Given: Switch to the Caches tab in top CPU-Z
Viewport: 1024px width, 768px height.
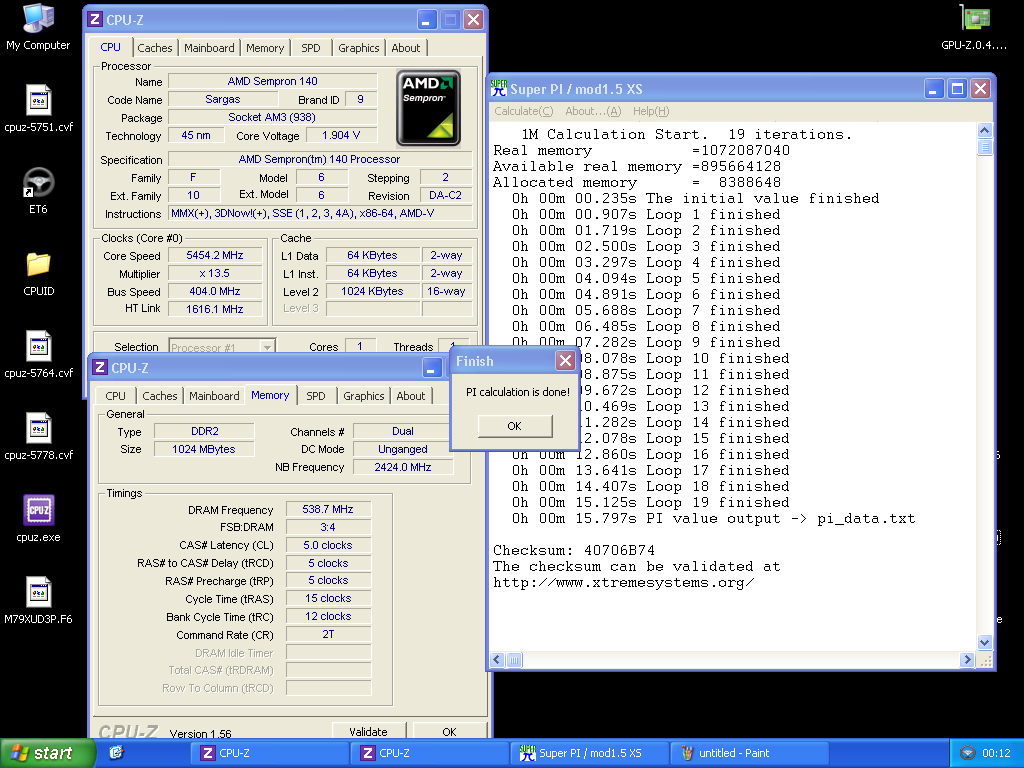Looking at the screenshot, I should (x=155, y=48).
